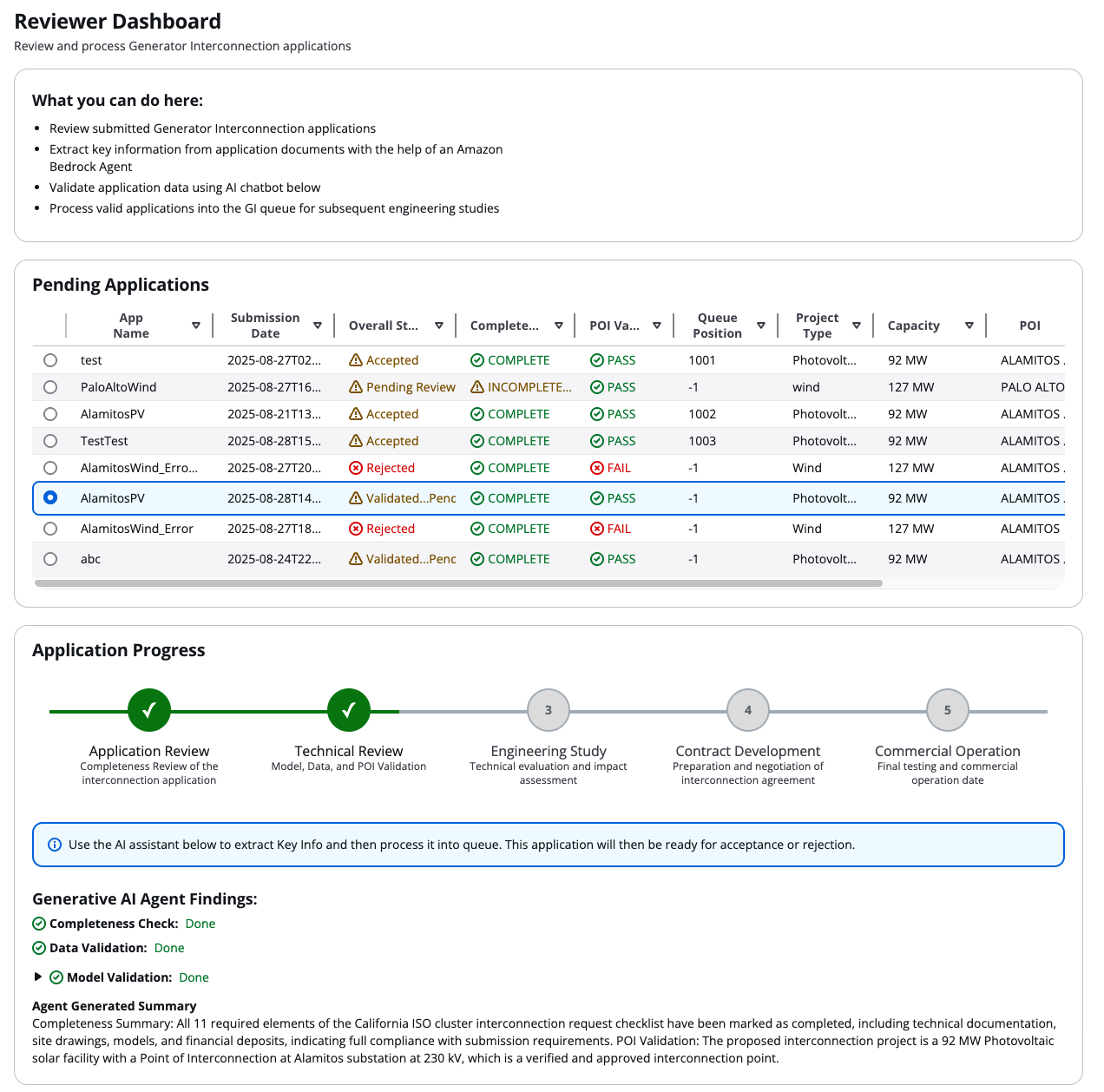The image size is (1104, 1092).
Task: Click the Capacity column header
Action: point(913,326)
